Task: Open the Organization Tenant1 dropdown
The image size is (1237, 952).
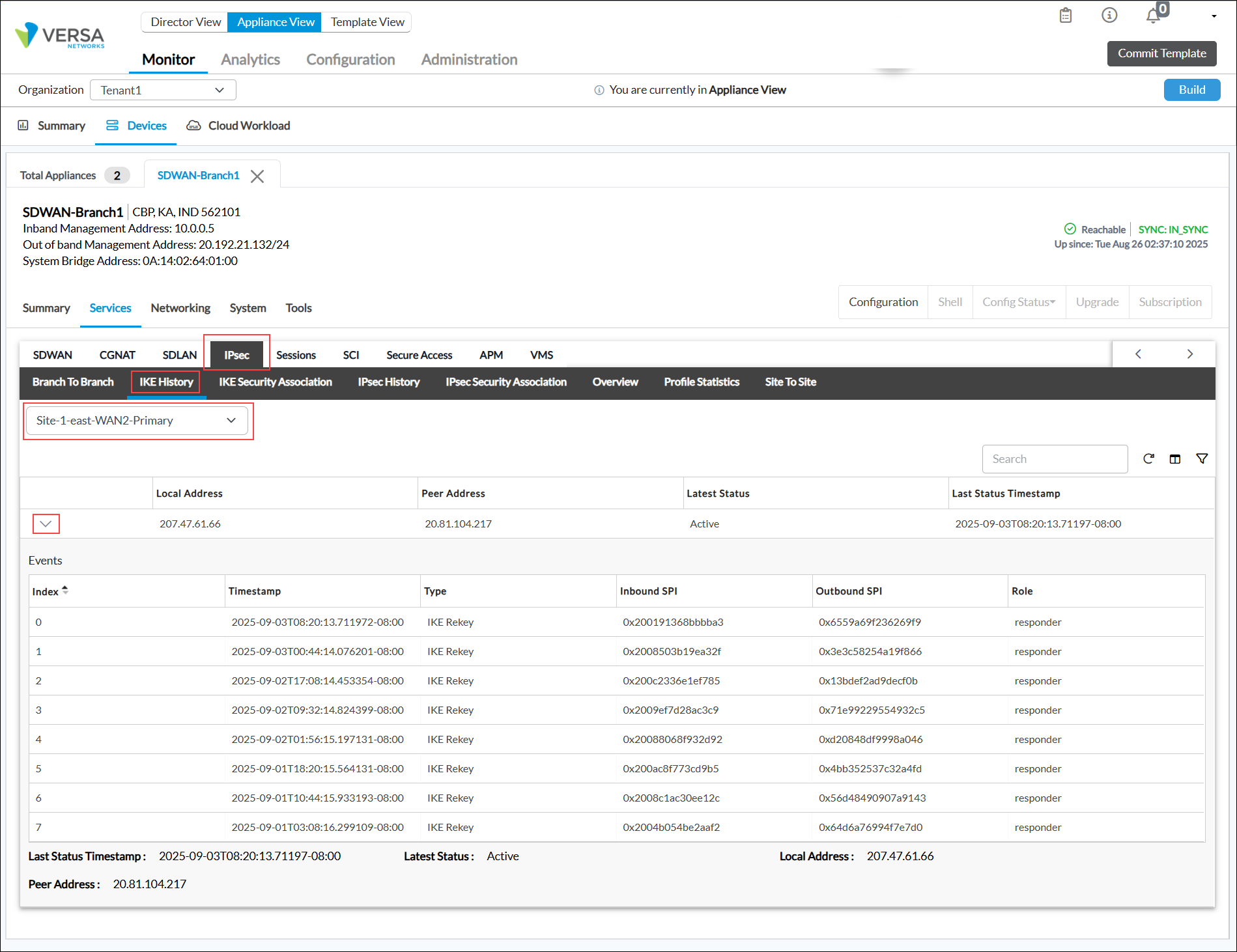Action: (x=163, y=90)
